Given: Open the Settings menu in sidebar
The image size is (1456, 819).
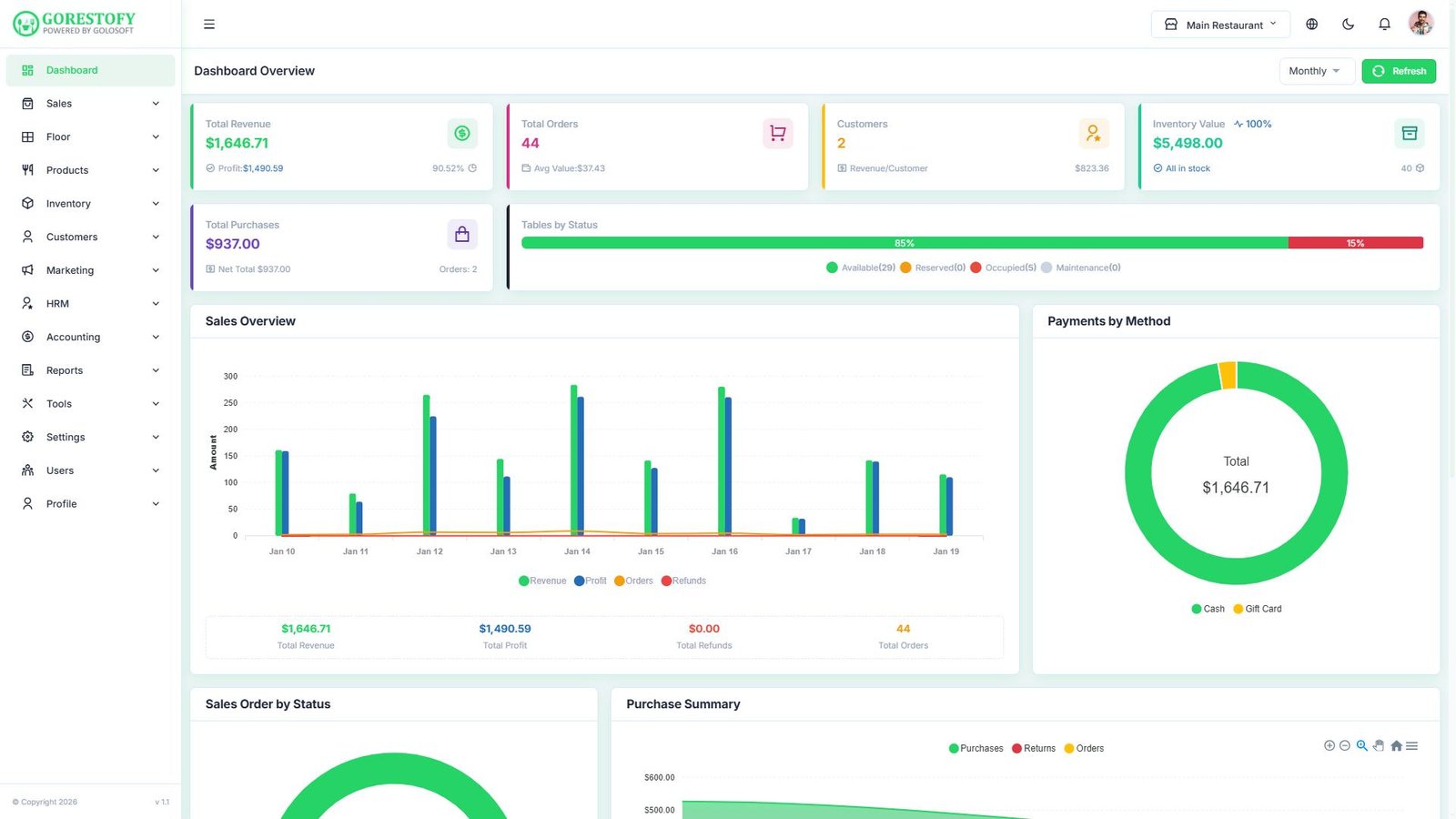Looking at the screenshot, I should click(x=90, y=438).
